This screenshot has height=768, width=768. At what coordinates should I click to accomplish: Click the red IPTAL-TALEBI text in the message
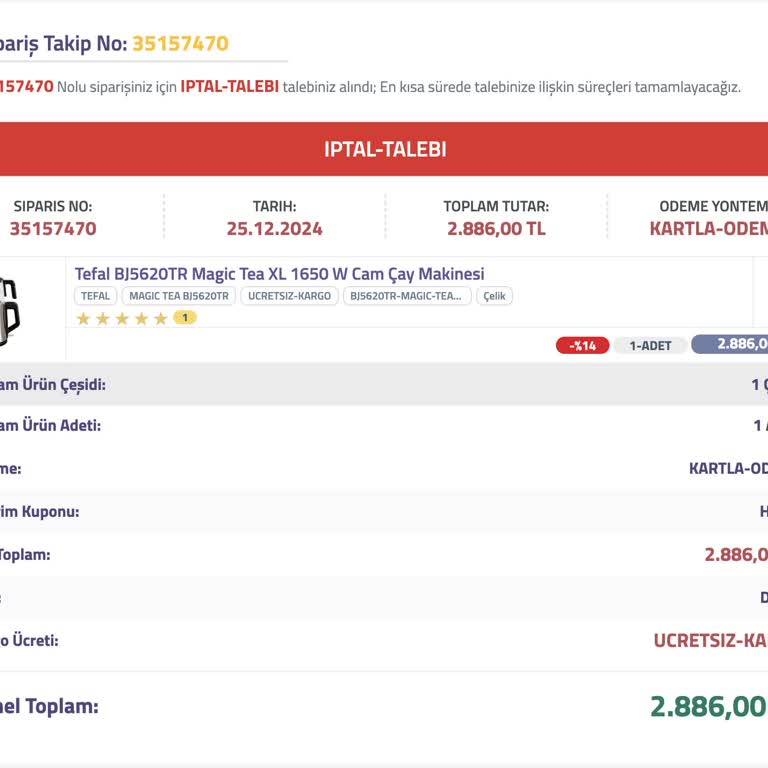229,87
